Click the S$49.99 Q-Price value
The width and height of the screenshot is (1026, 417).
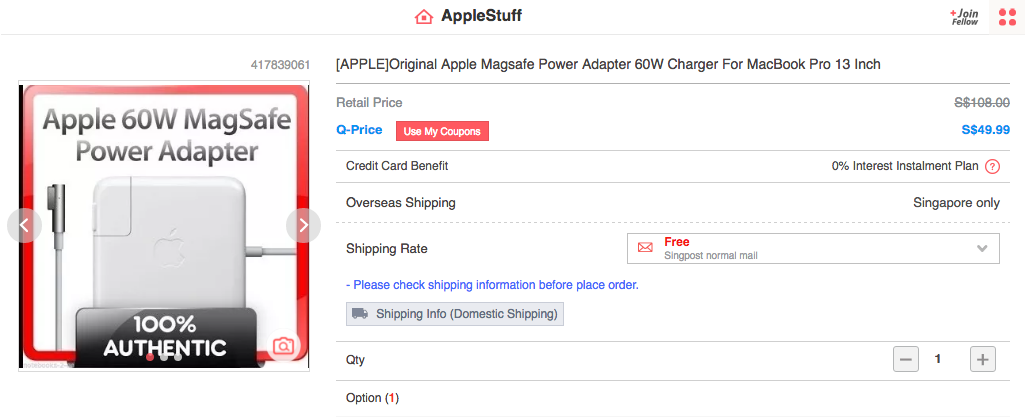(x=985, y=130)
